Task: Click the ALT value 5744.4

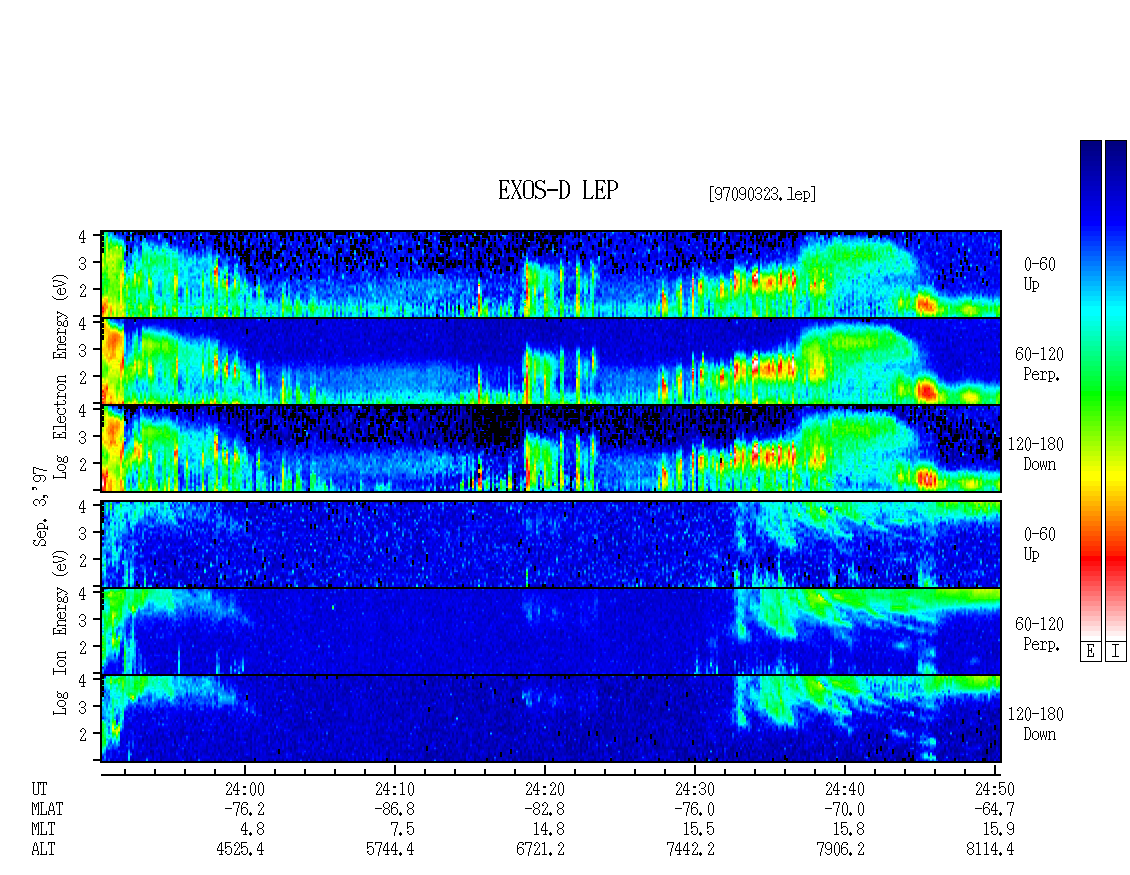Action: [x=390, y=849]
